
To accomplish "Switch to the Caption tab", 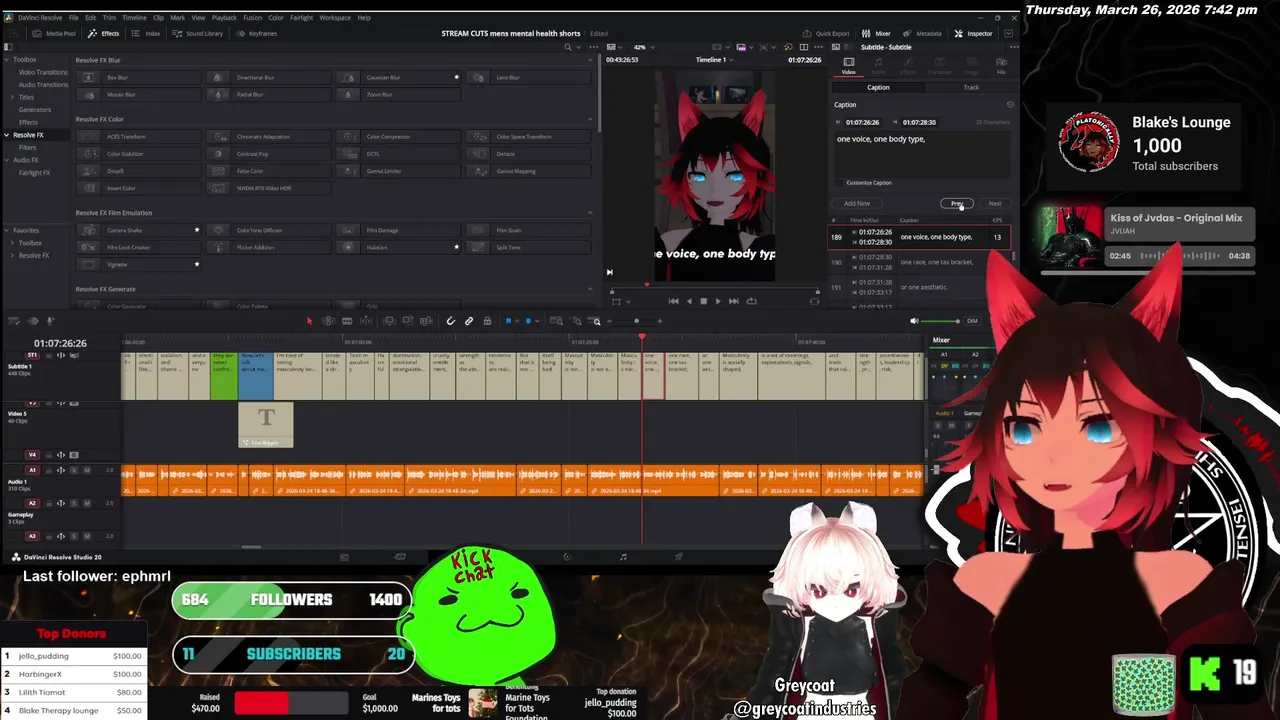I will [x=878, y=87].
